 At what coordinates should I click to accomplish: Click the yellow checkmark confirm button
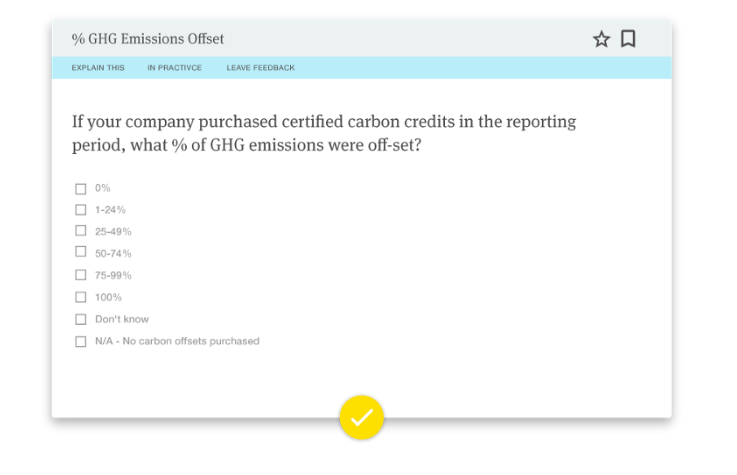[361, 417]
